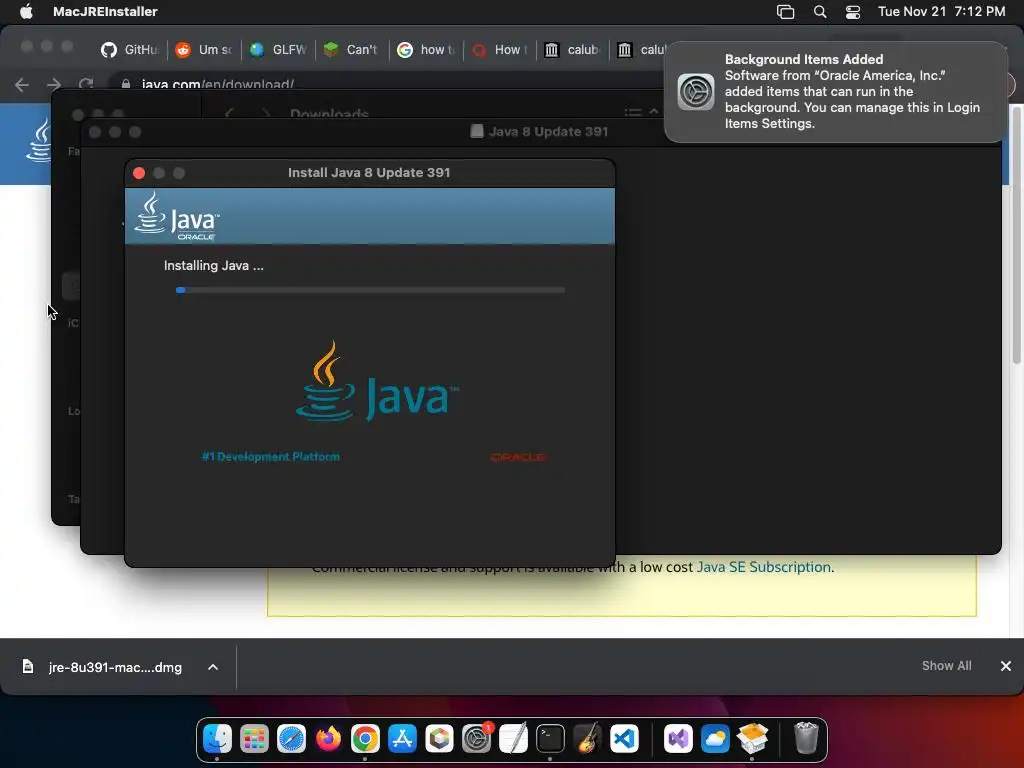Open Google Chrome from the Dock

coord(365,739)
